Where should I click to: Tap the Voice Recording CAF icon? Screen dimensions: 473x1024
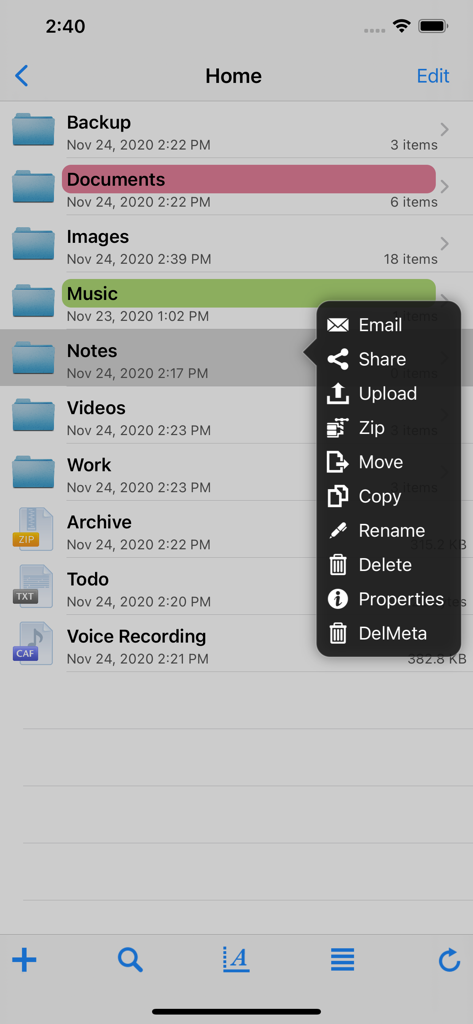(33, 643)
